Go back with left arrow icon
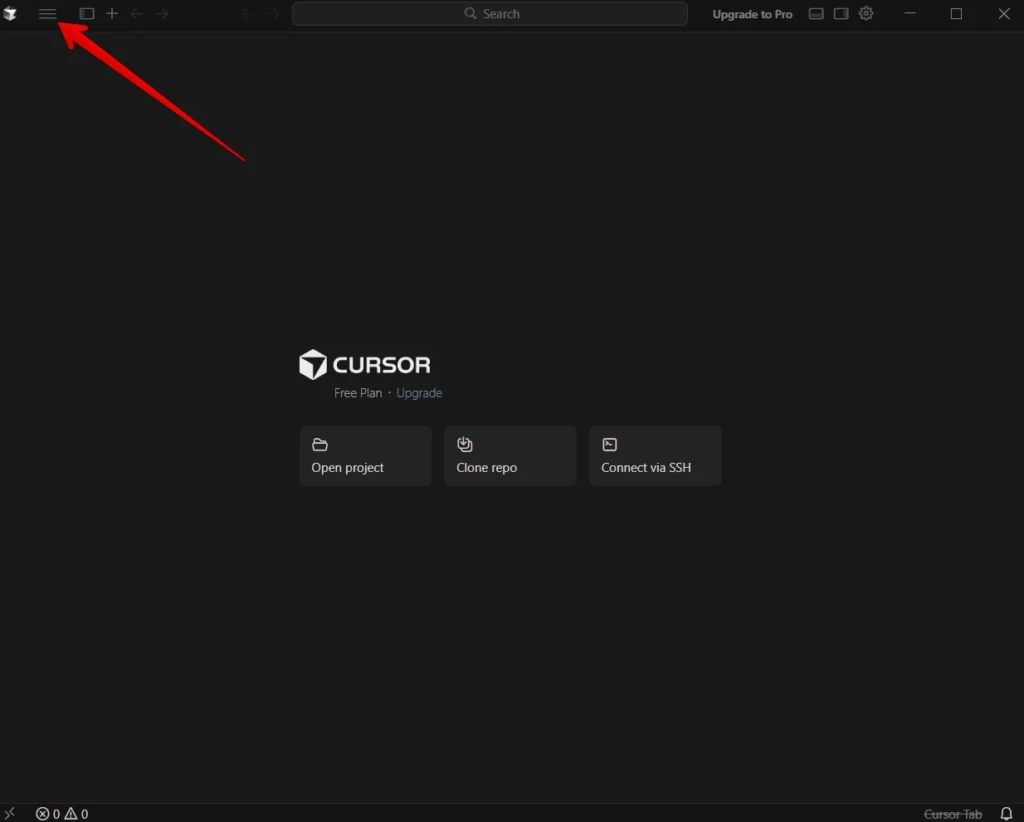The height and width of the screenshot is (822, 1024). tap(137, 14)
